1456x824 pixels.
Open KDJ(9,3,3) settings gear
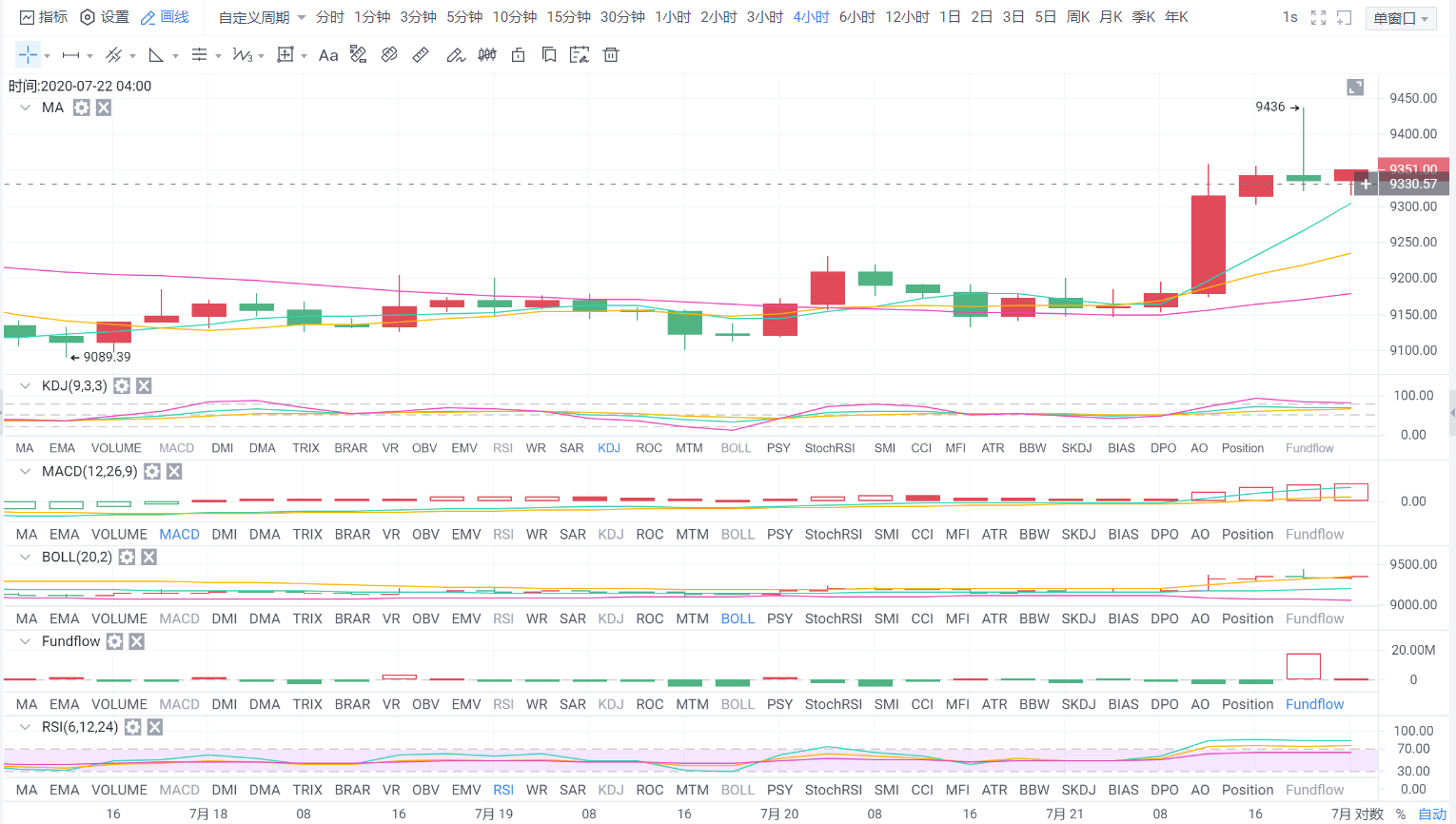[x=122, y=385]
